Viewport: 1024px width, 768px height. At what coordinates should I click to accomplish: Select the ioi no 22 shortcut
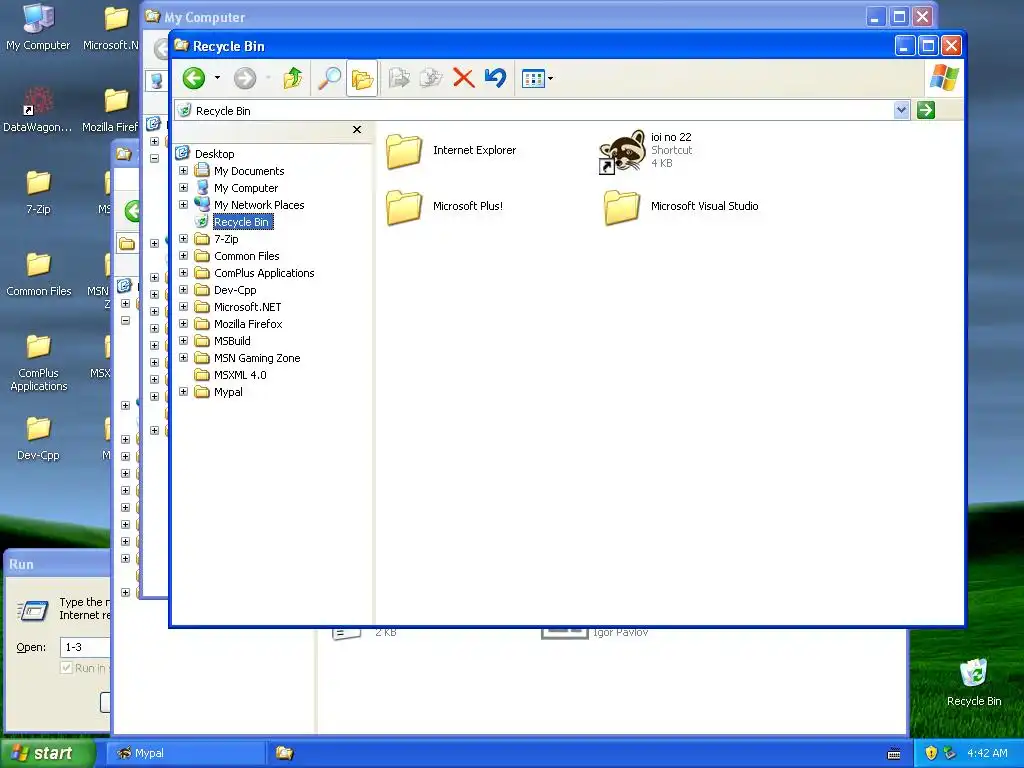(646, 151)
